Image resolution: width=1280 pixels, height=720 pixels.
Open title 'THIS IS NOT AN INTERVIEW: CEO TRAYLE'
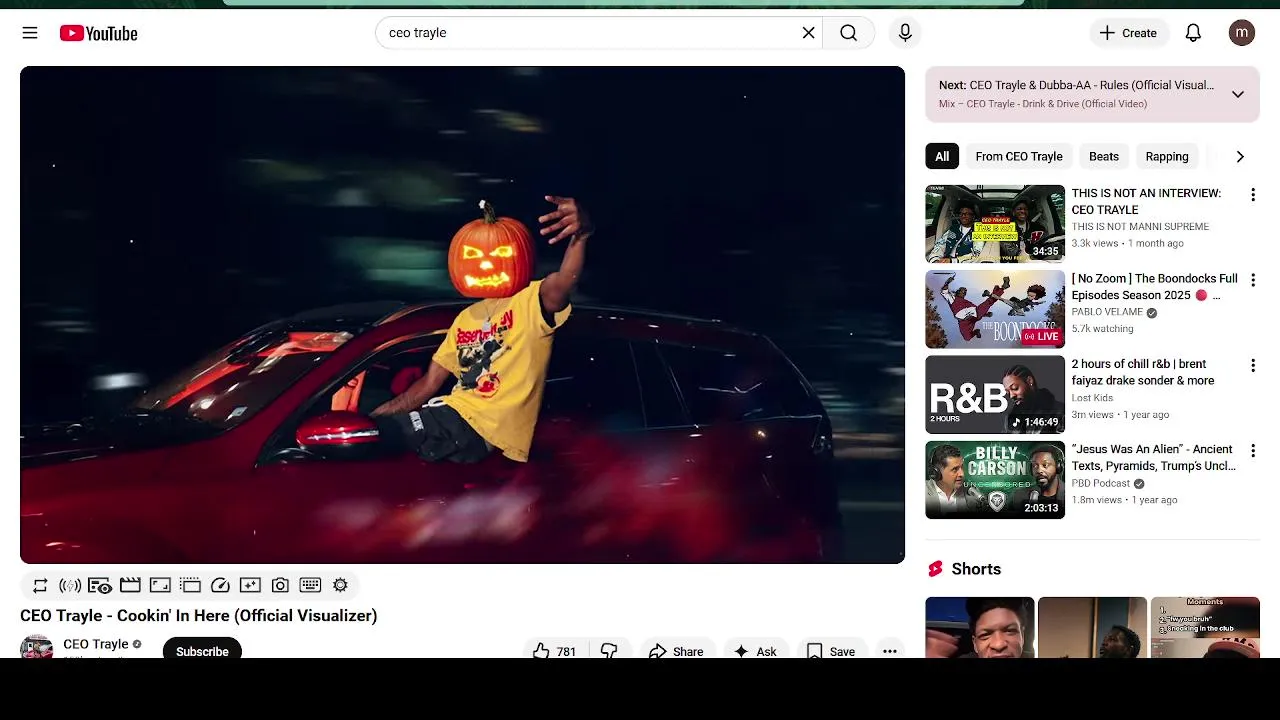[x=1146, y=201]
